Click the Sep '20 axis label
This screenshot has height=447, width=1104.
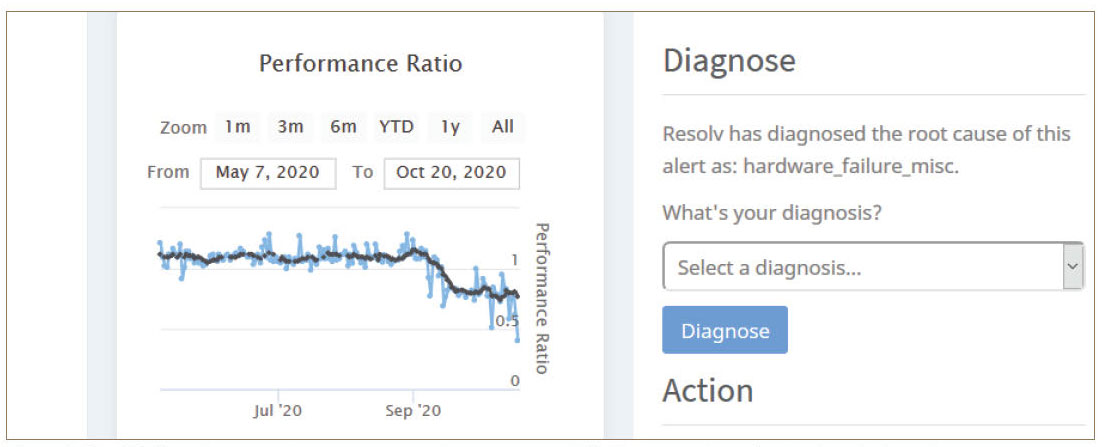pyautogui.click(x=413, y=410)
